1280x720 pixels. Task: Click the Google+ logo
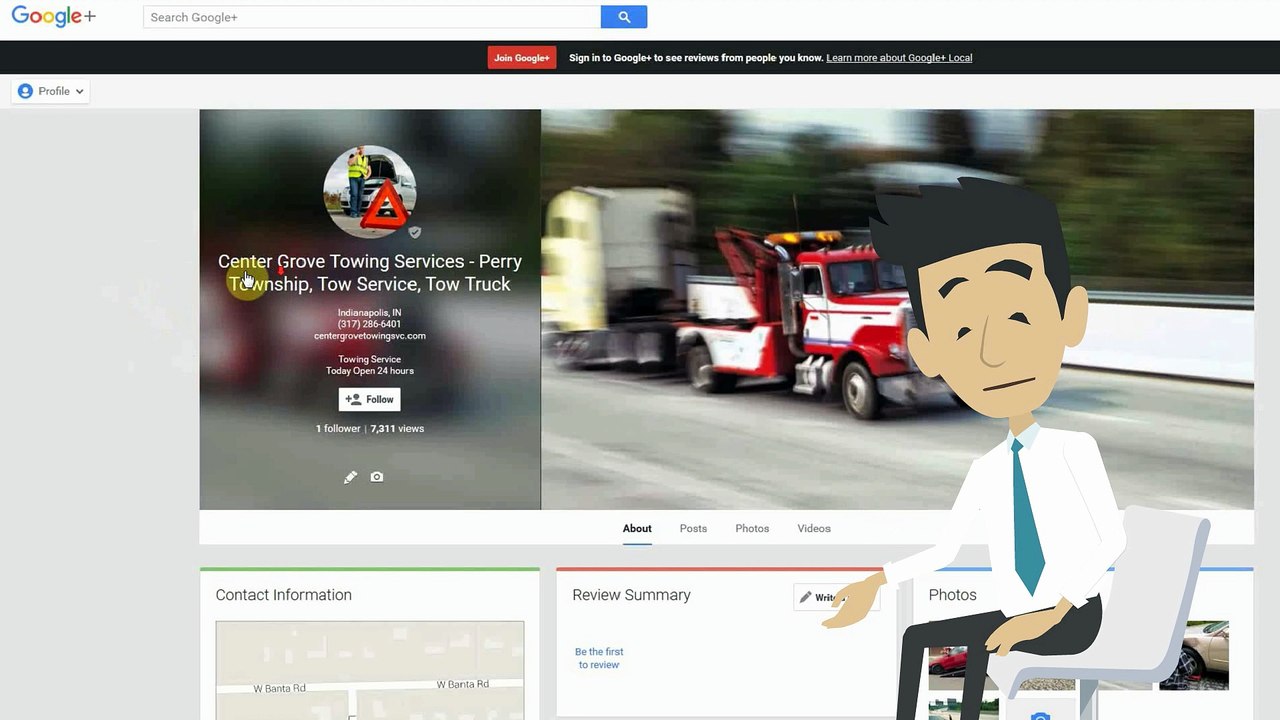(53, 16)
